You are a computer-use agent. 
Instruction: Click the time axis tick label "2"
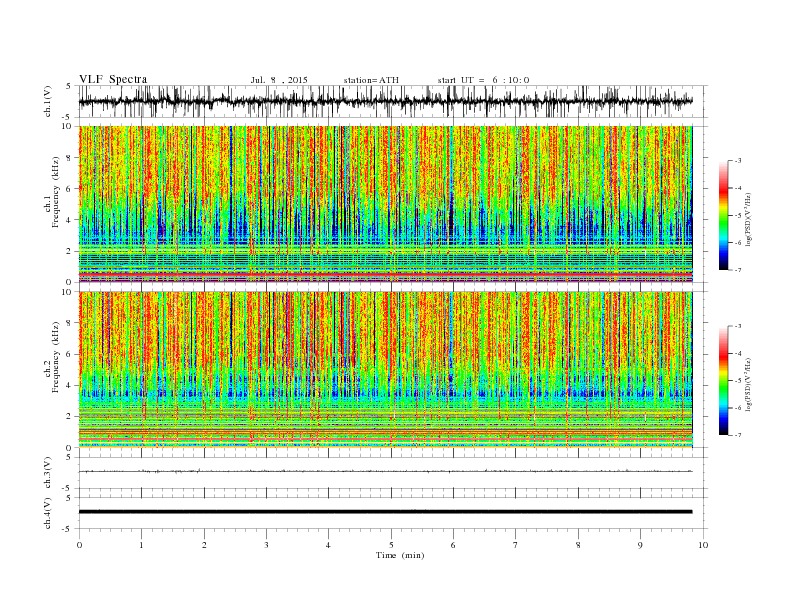pos(204,545)
